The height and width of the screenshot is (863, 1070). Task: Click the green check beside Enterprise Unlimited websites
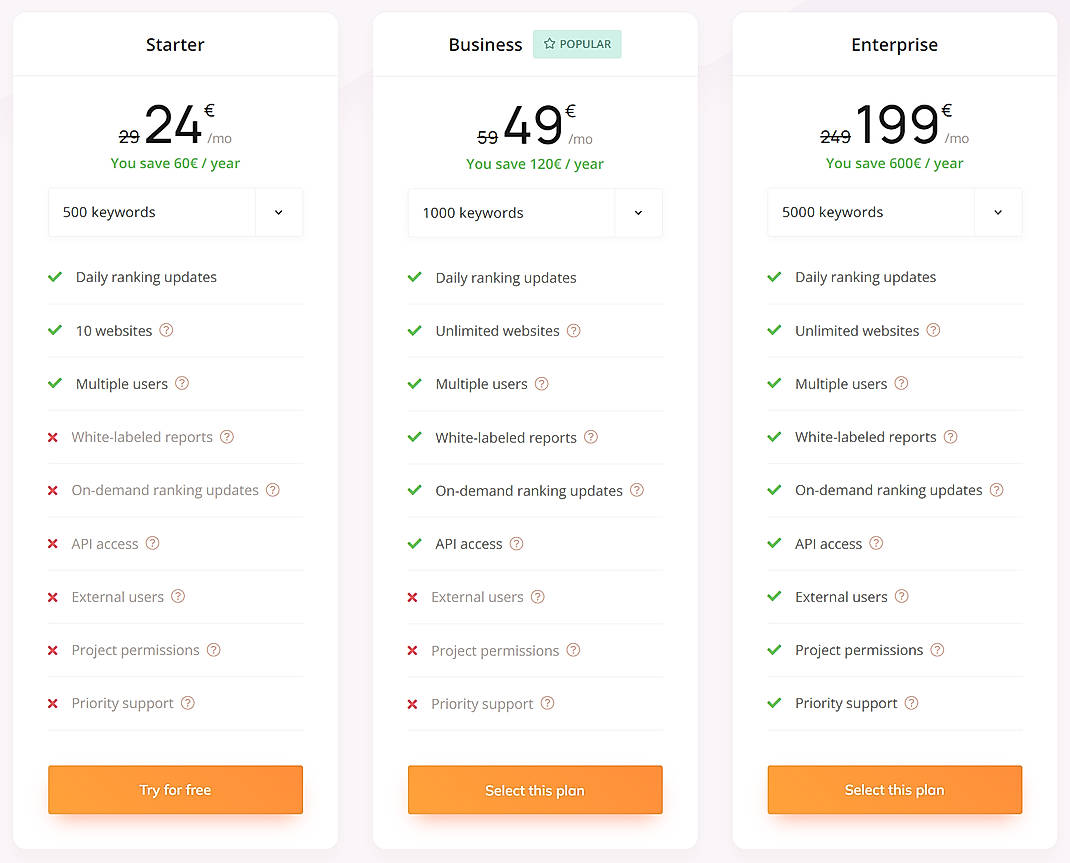[x=775, y=330]
